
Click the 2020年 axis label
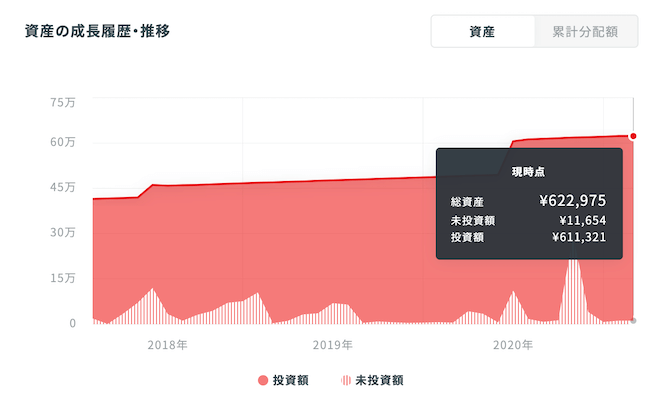tap(513, 345)
